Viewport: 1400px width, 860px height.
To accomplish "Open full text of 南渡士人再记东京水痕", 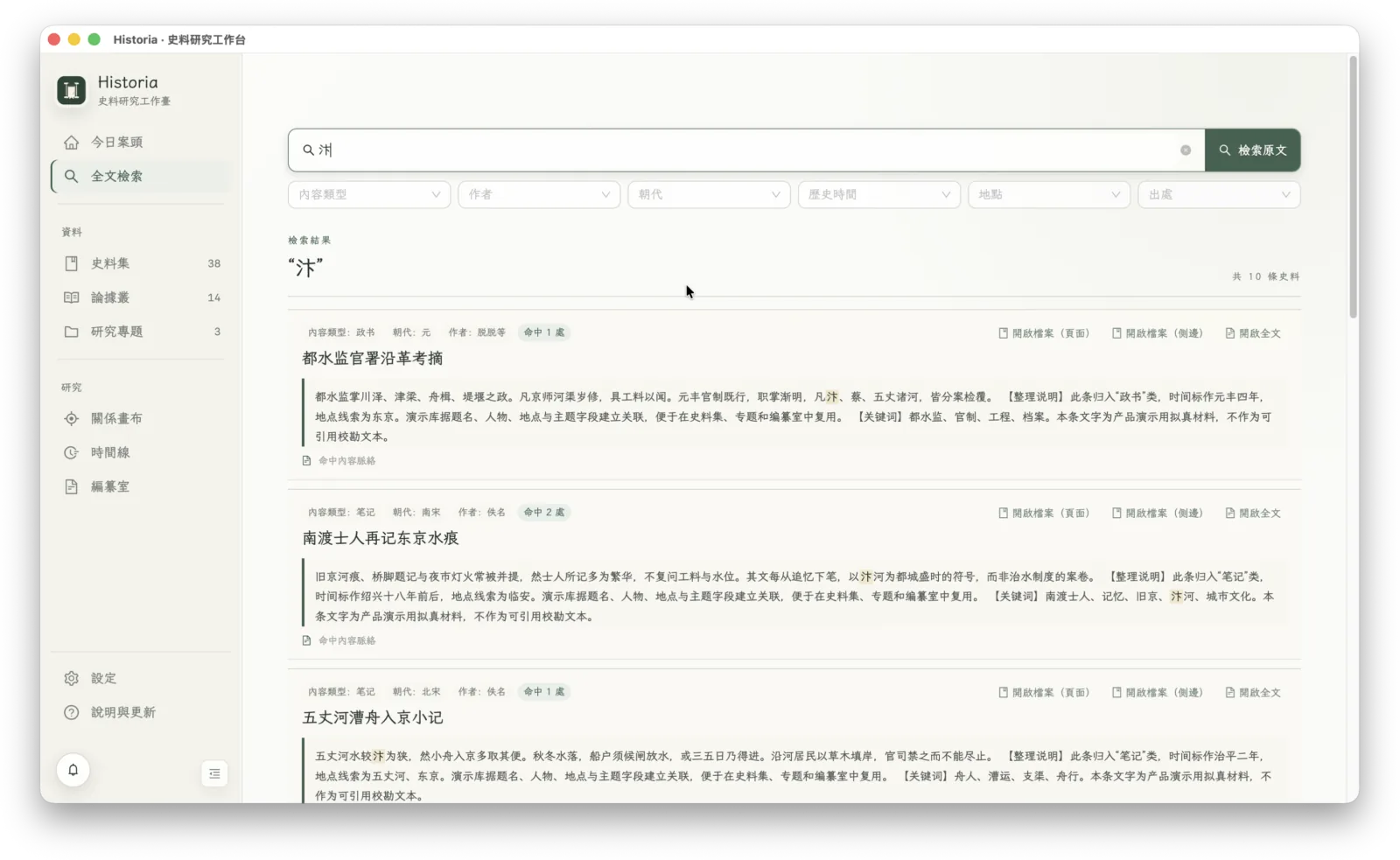I will [1253, 514].
